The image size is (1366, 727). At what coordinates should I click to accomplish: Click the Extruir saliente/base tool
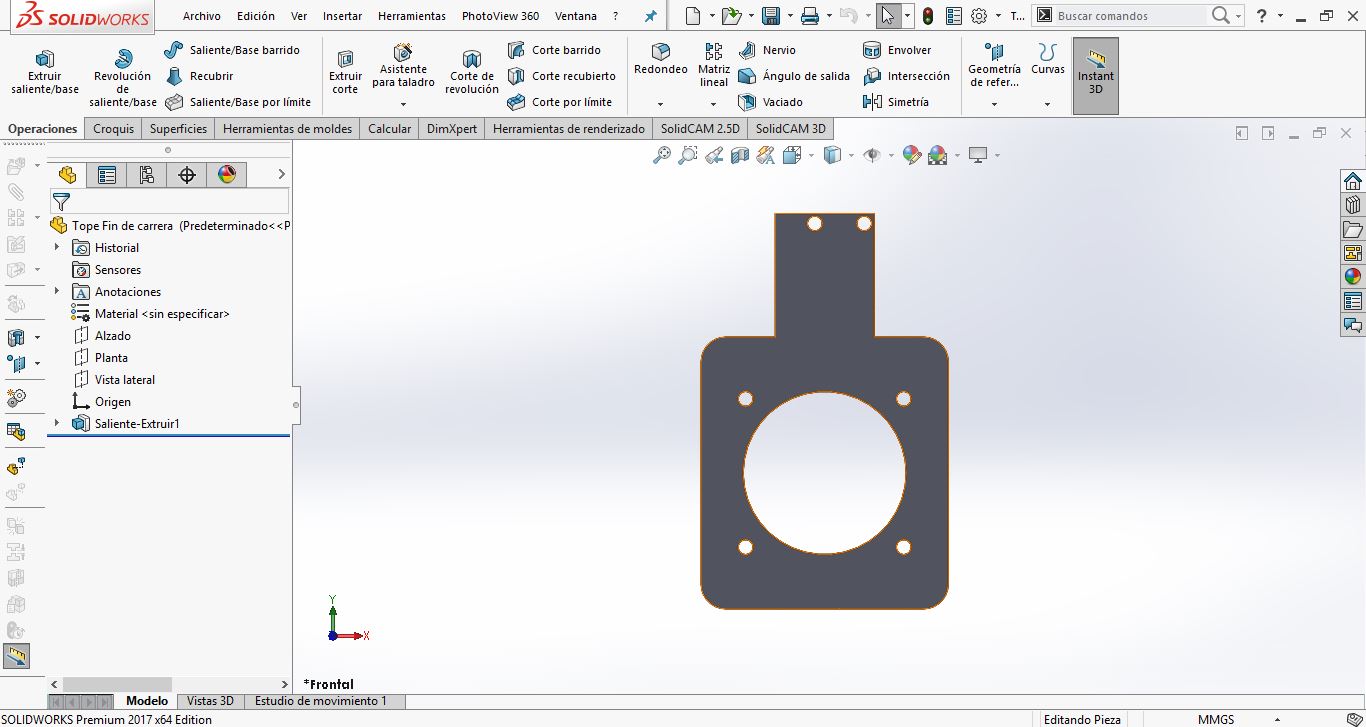pyautogui.click(x=45, y=72)
